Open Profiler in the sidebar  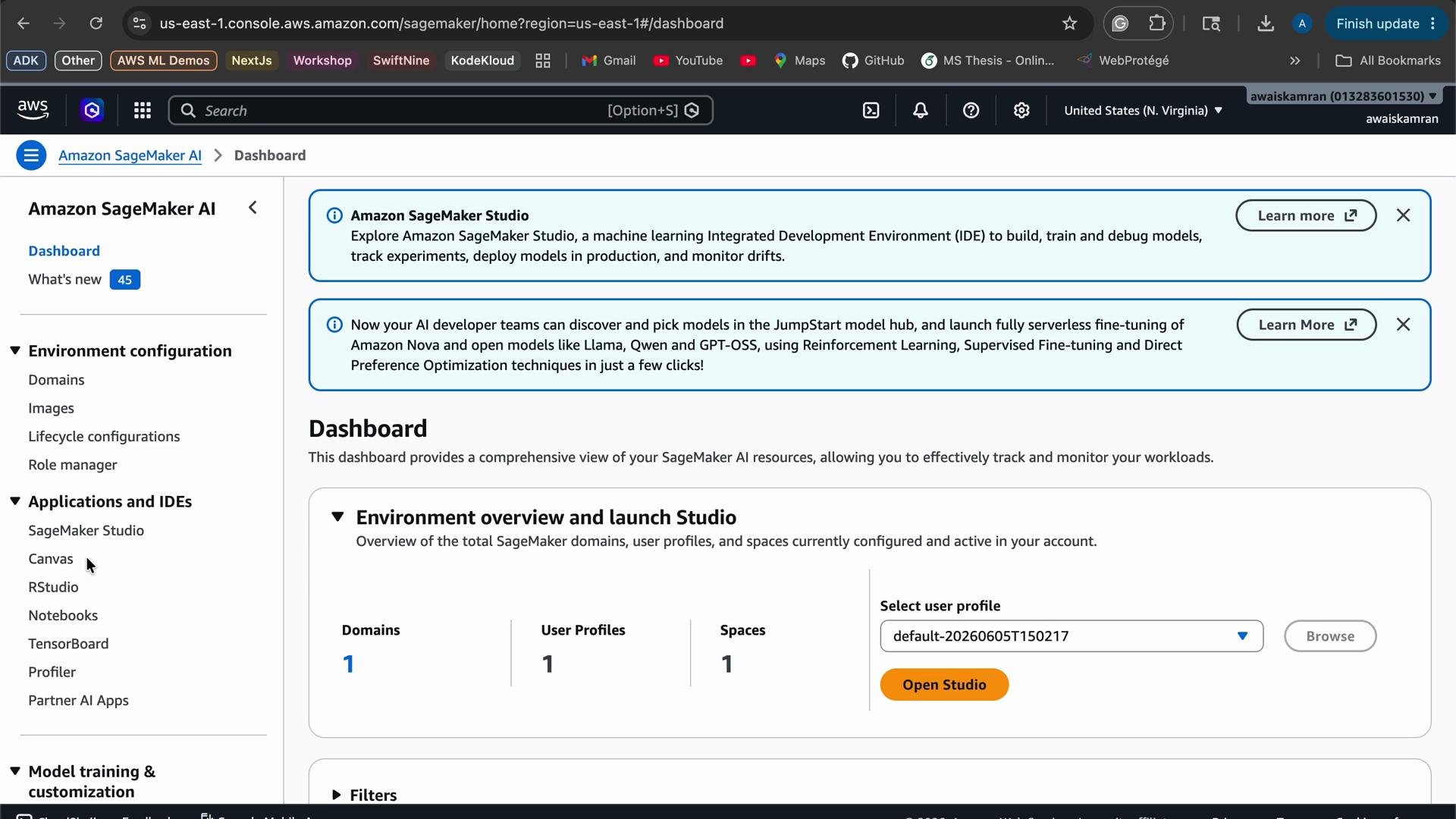52,672
